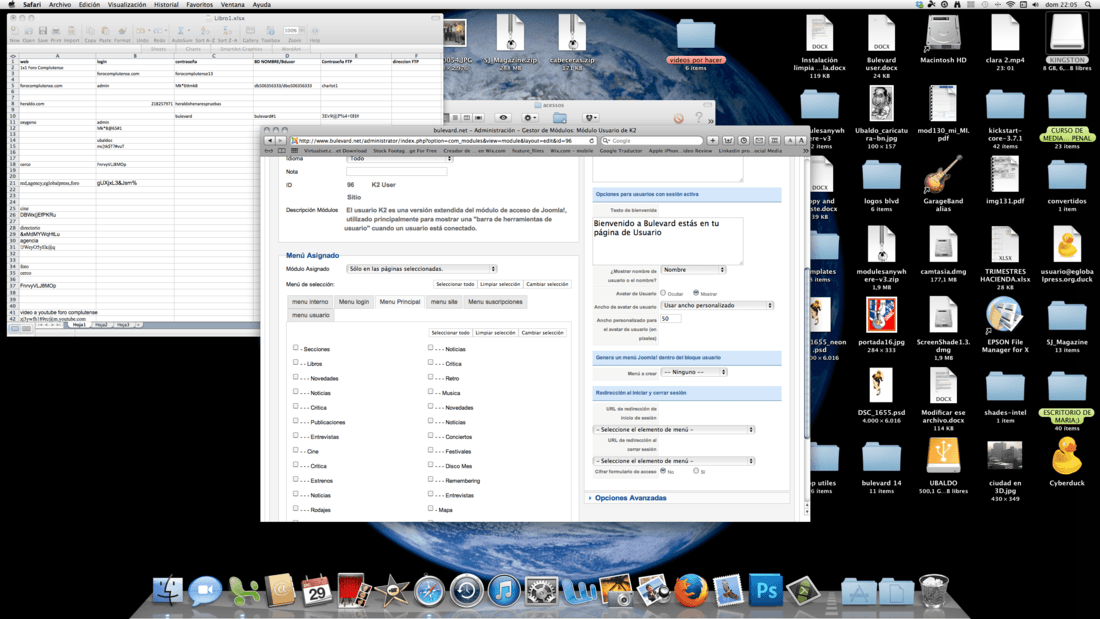Image resolution: width=1100 pixels, height=619 pixels.
Task: Save the Libro1.xlsx workbook via Save icon
Action: click(x=43, y=32)
